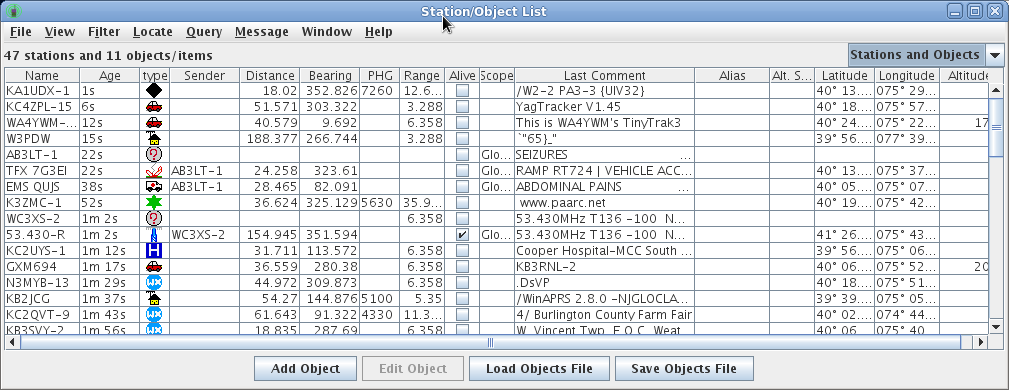The image size is (1009, 390).
Task: Toggle Alive checkbox for K3ZMC-1
Action: 462,203
